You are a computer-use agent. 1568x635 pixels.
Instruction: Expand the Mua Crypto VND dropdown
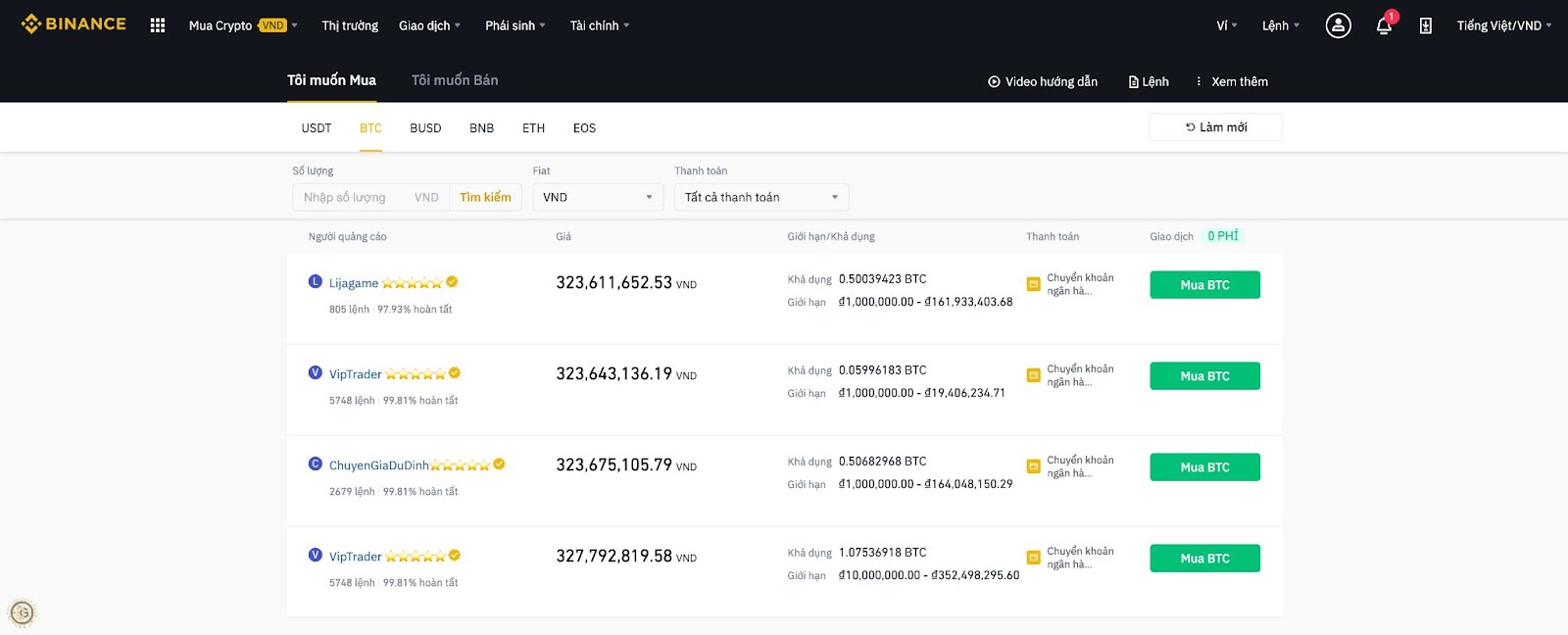243,25
